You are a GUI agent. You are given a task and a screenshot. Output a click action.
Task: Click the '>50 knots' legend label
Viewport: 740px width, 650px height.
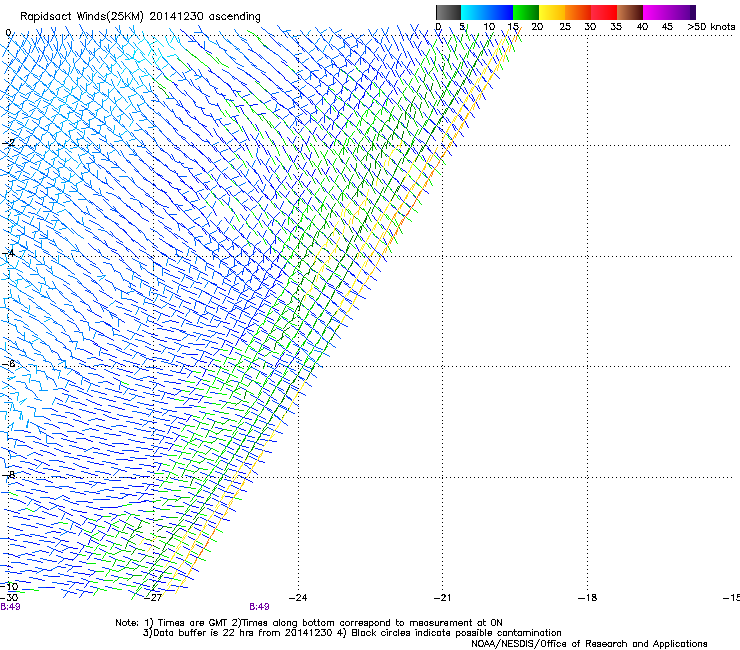(x=711, y=27)
